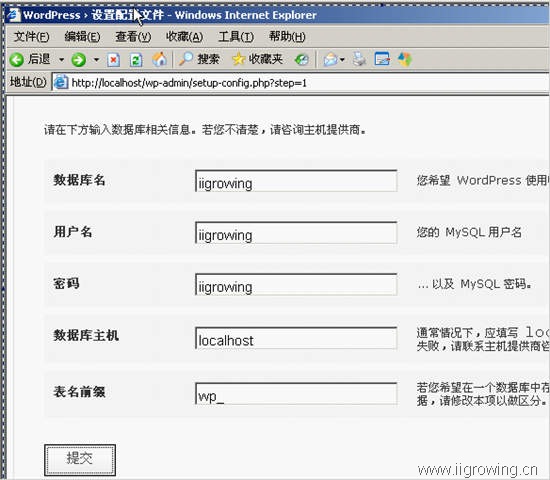Click the 您的 MySQL 用户名 description
This screenshot has height=480, width=550.
click(x=469, y=232)
